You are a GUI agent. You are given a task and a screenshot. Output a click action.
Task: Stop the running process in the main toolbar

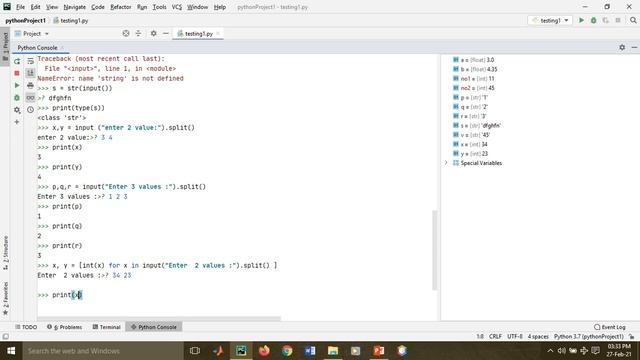coord(618,20)
